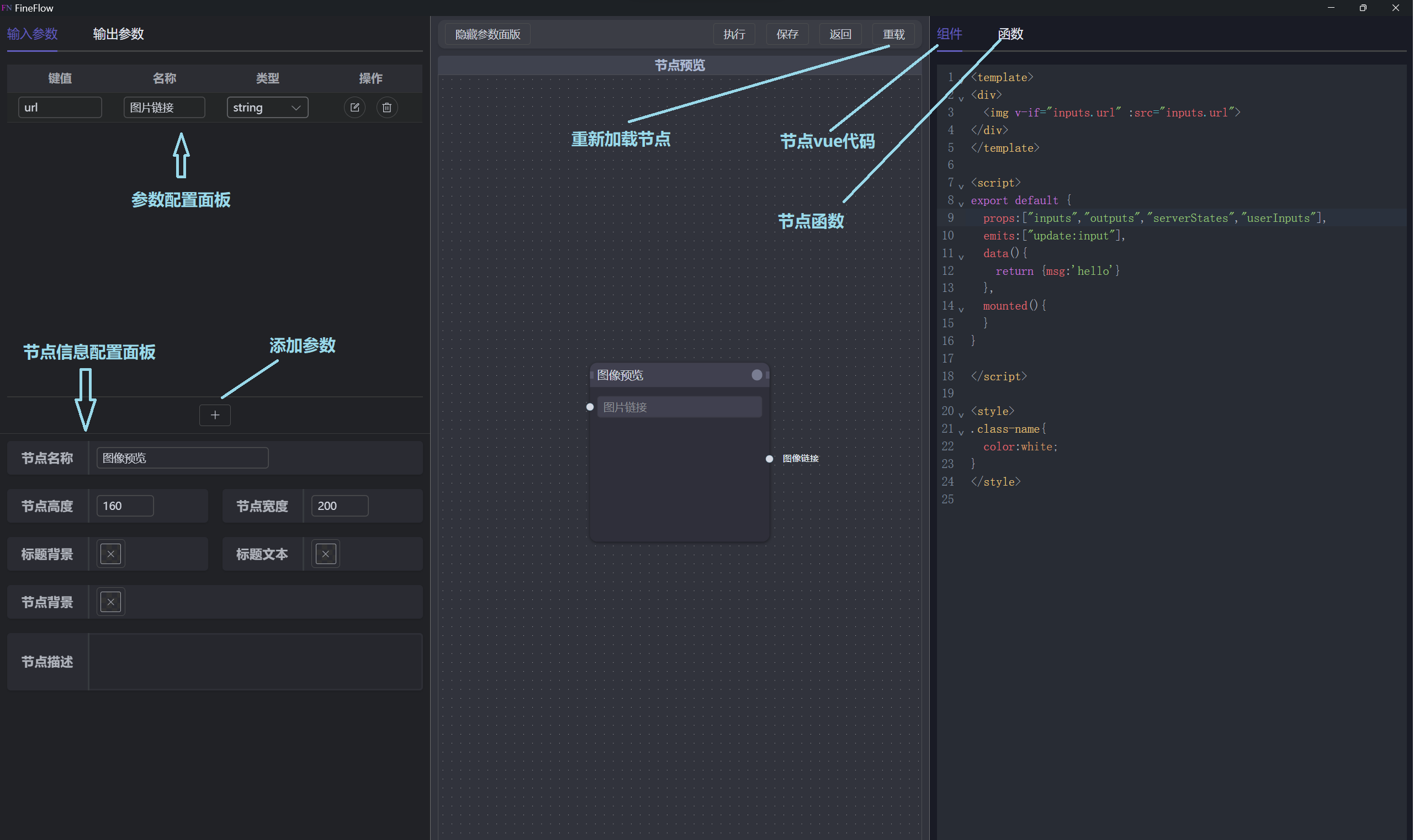Click the 节点预览 panel header
Viewport: 1414px width, 840px height.
680,66
